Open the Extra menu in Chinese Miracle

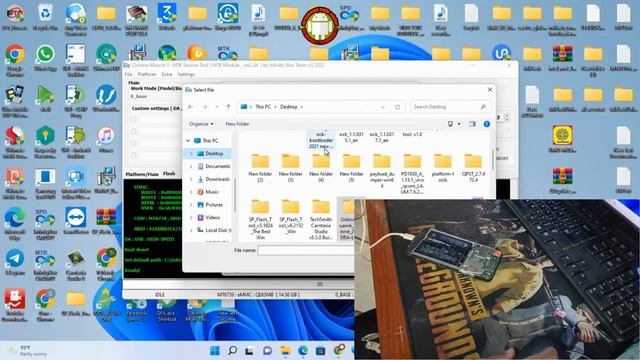click(167, 74)
